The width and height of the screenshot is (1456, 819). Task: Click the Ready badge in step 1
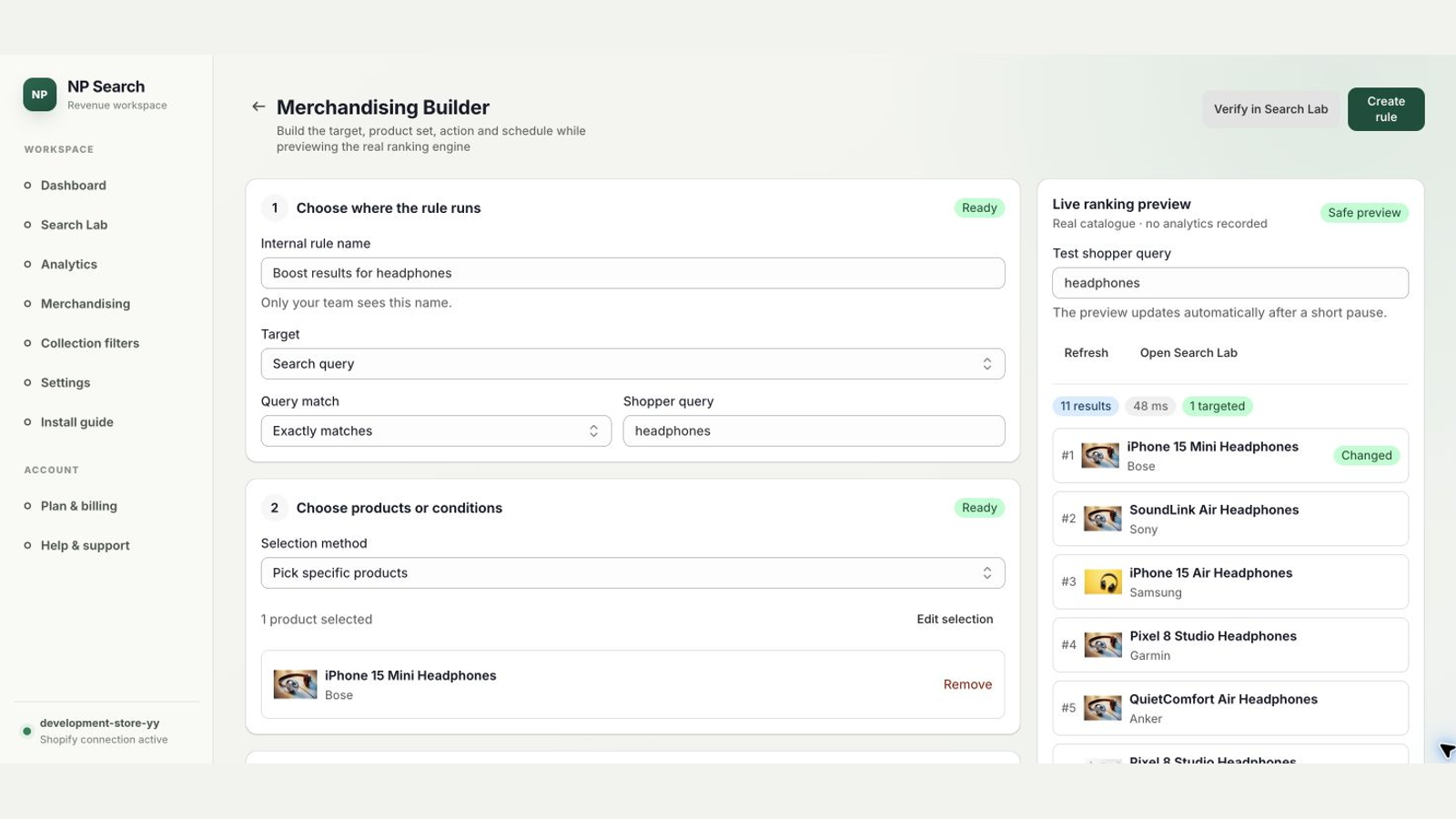tap(979, 208)
